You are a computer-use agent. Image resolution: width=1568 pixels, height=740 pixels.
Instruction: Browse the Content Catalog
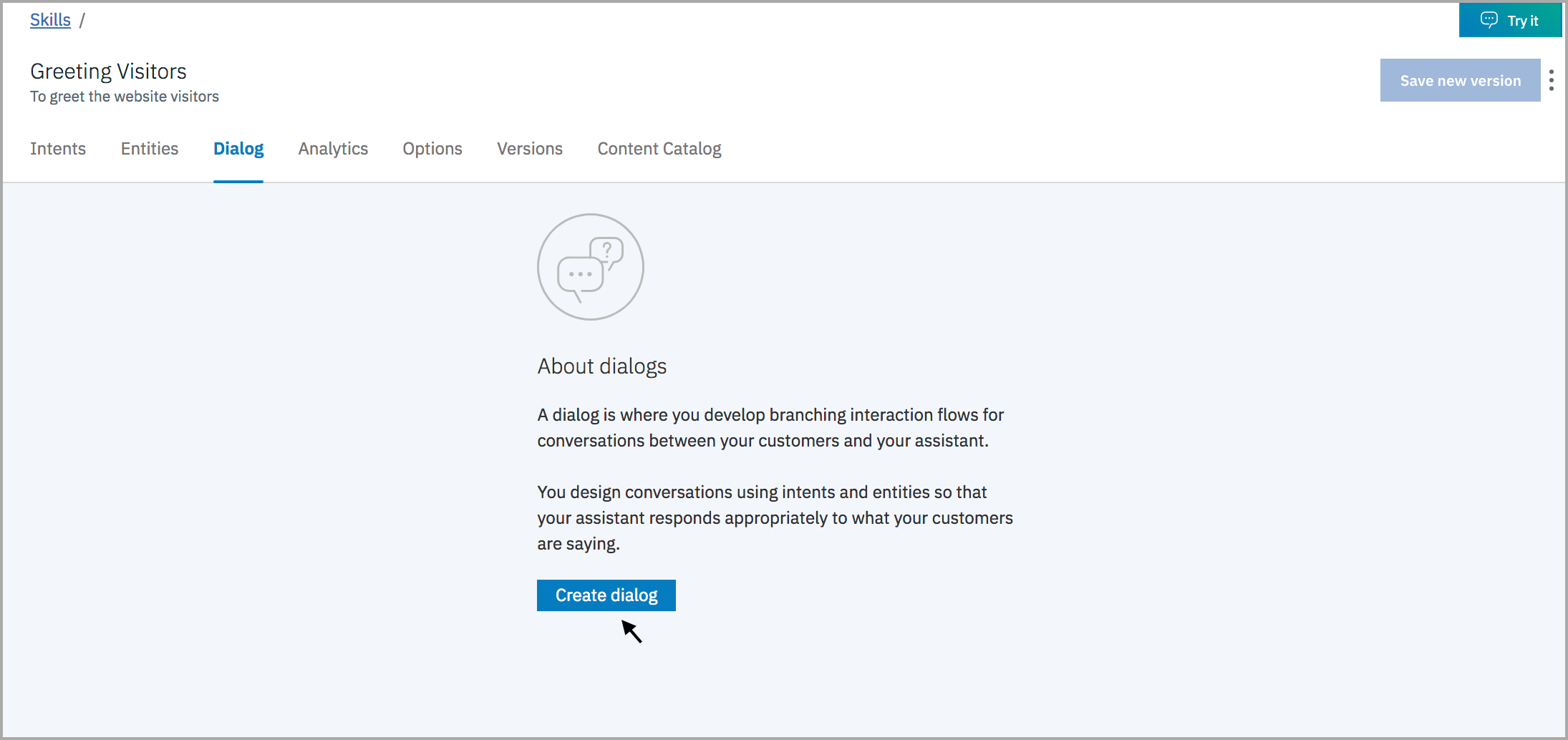659,149
